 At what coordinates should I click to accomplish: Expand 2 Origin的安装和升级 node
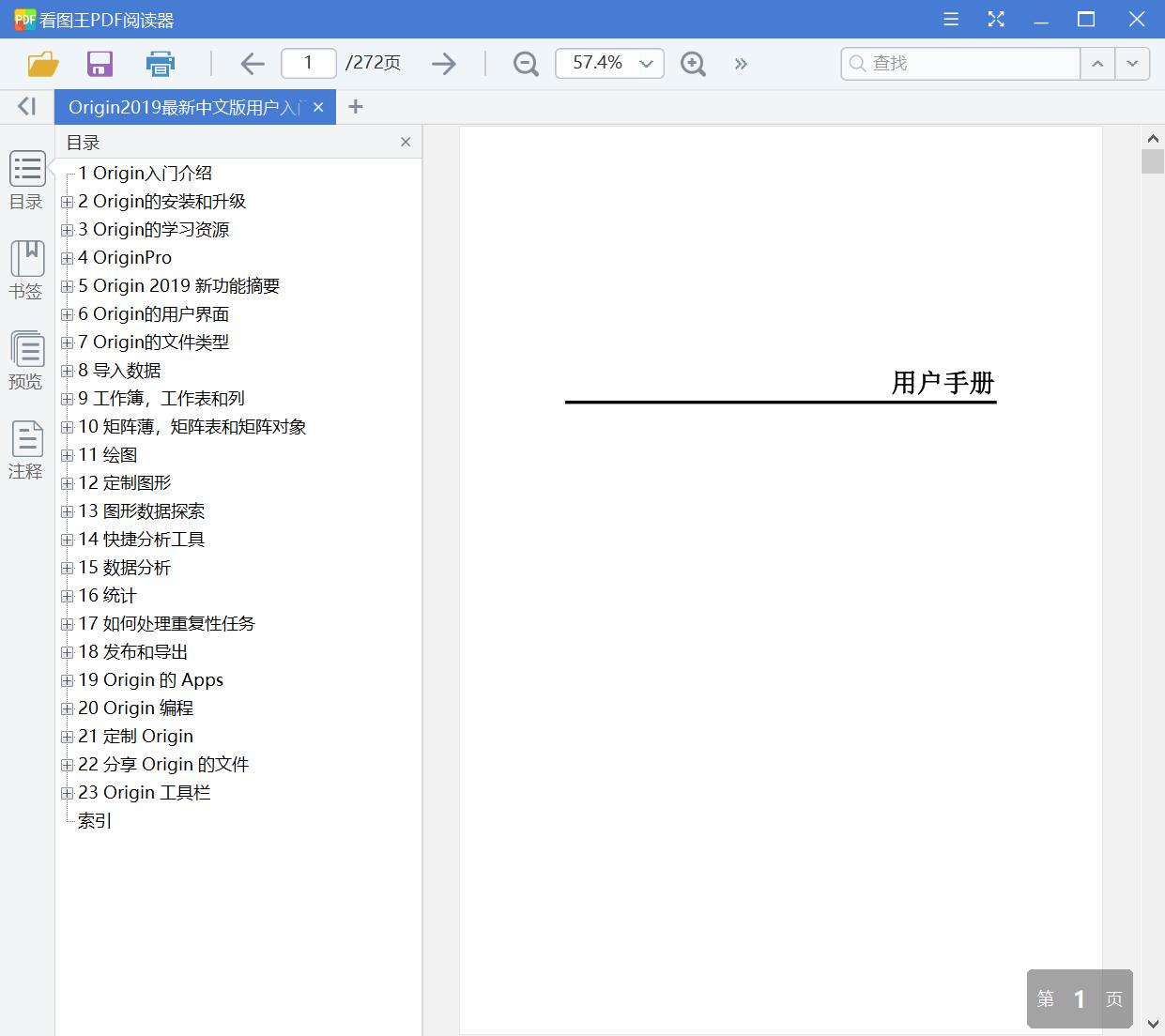68,202
